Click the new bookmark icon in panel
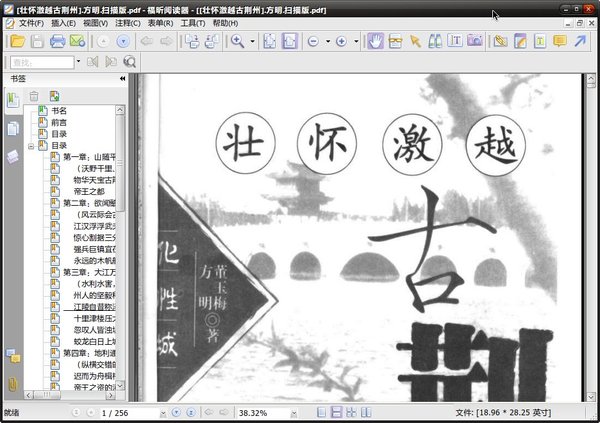This screenshot has width=600, height=423. (54, 96)
